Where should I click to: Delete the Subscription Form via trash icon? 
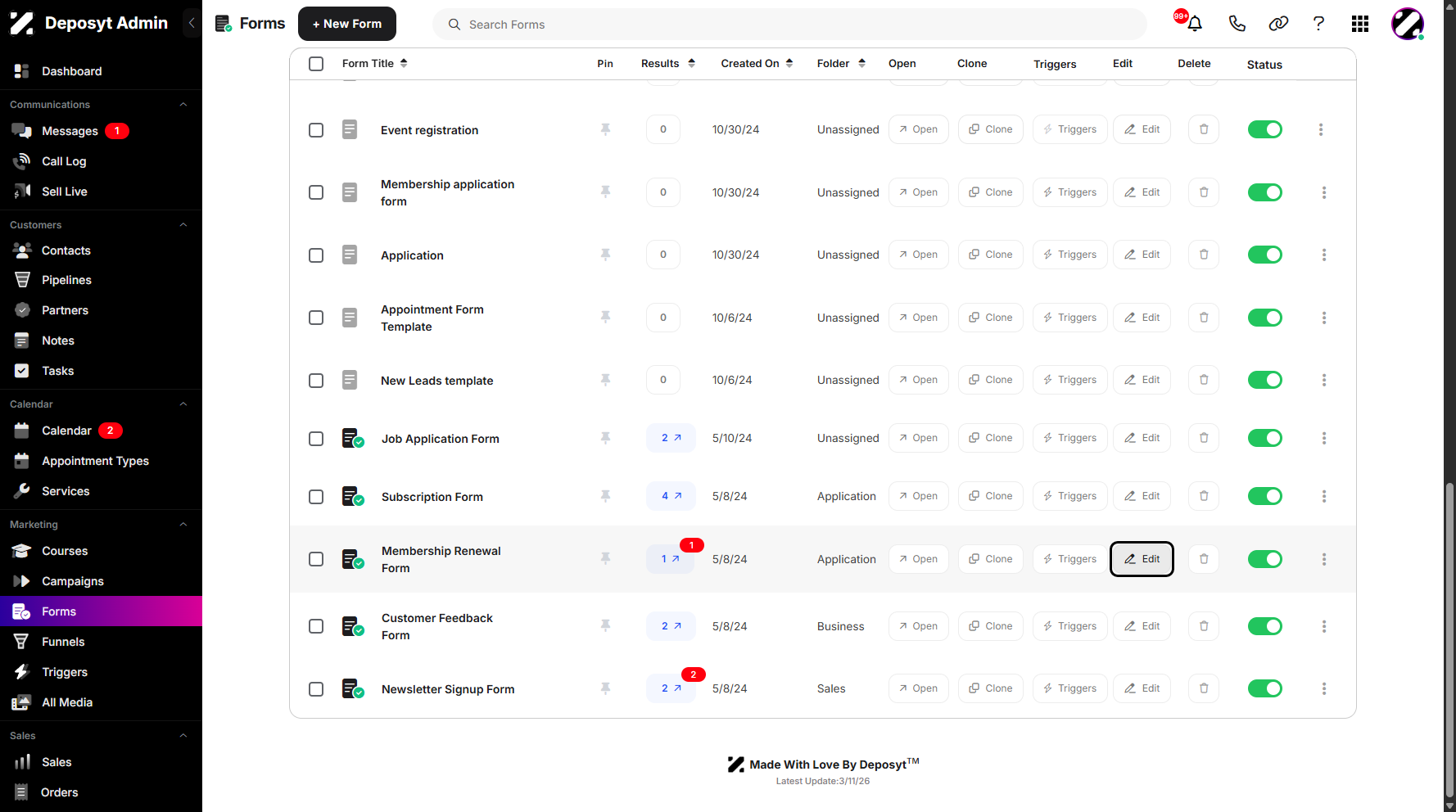click(x=1204, y=496)
